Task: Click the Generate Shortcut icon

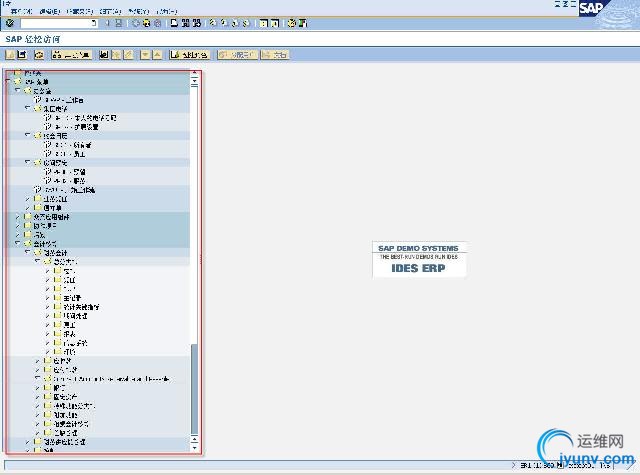Action: tap(275, 23)
